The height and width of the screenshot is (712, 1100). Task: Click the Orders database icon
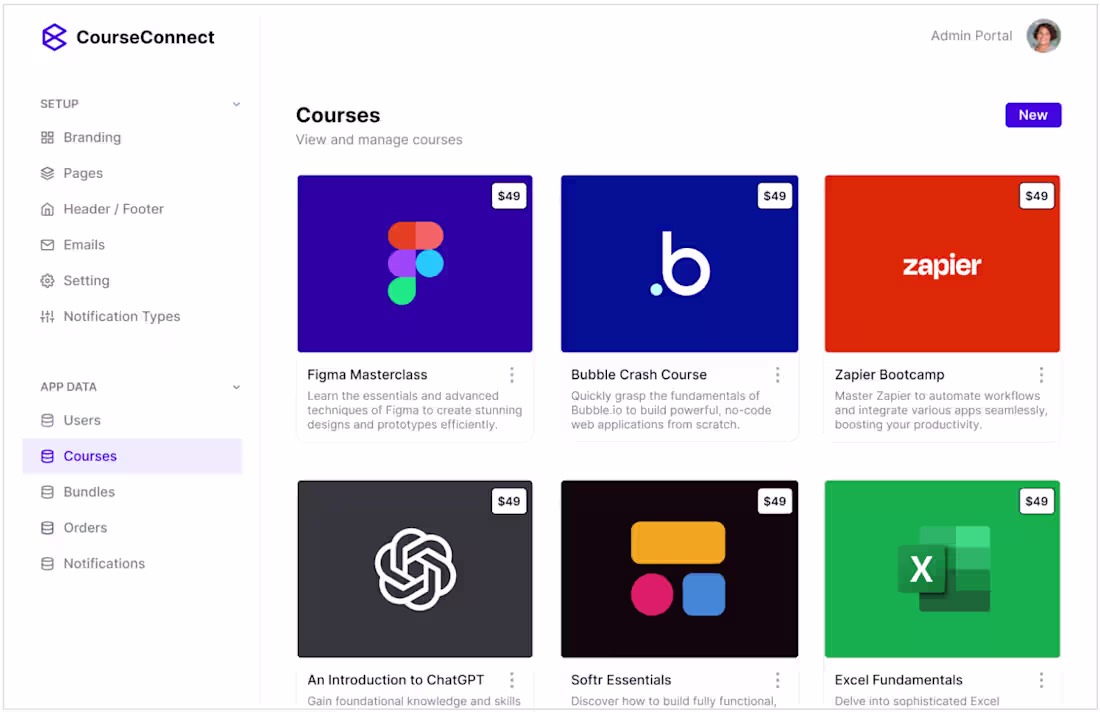click(47, 528)
